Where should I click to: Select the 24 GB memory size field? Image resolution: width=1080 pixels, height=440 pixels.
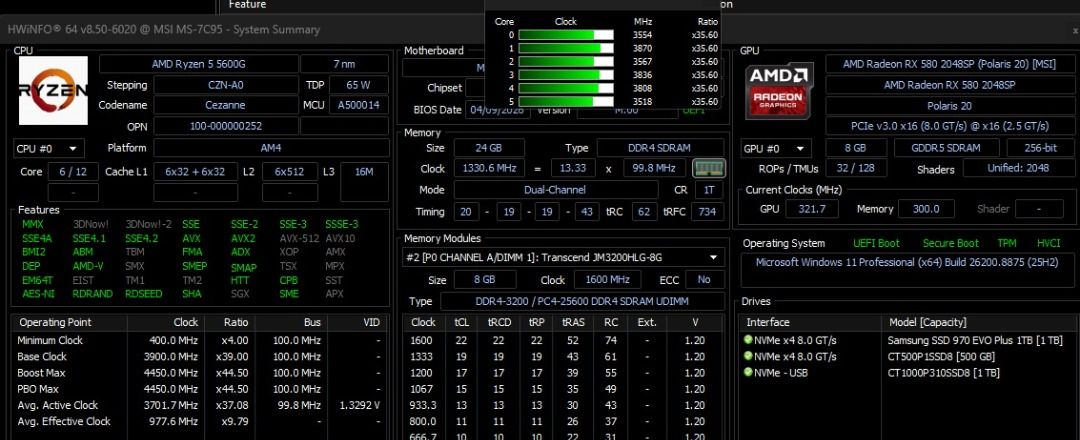point(489,148)
